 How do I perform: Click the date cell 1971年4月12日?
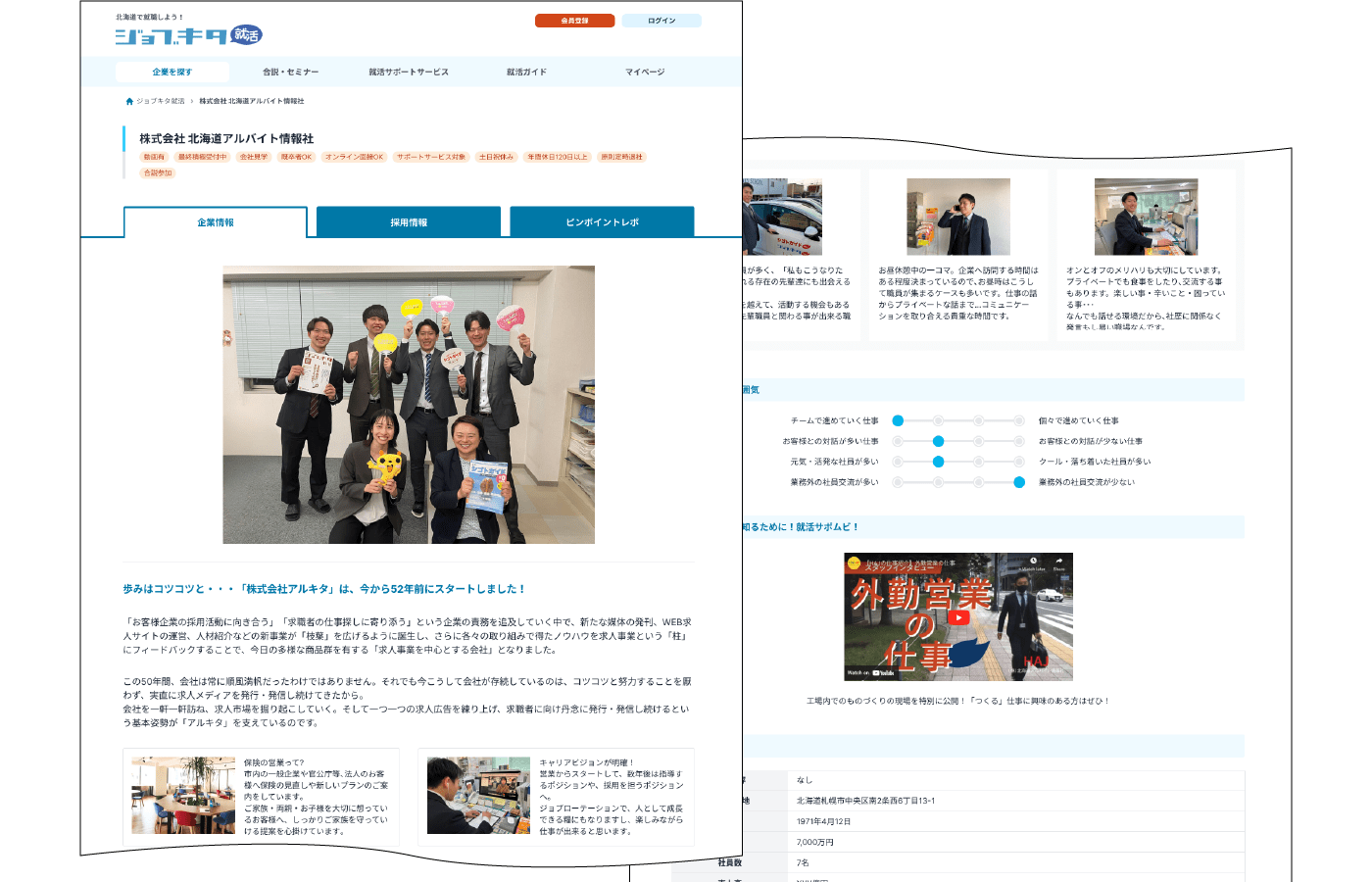coord(823,821)
